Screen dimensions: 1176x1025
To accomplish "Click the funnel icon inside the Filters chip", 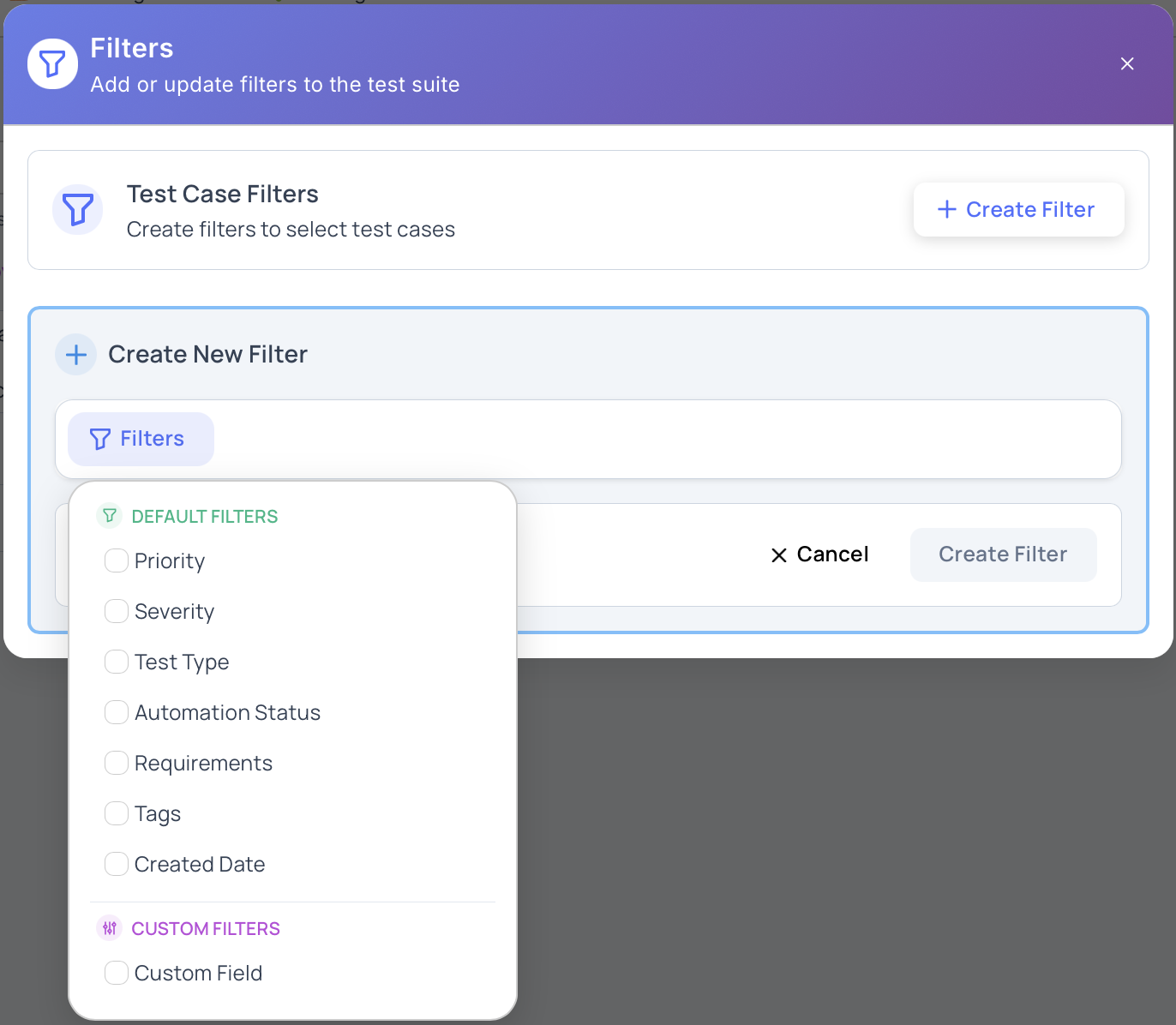I will pos(100,439).
